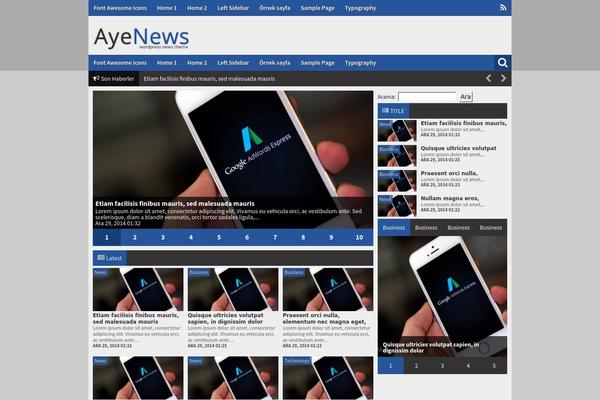Viewport: 600px width, 400px height.
Task: Click Business tag on Praesent orci card
Action: click(x=294, y=272)
